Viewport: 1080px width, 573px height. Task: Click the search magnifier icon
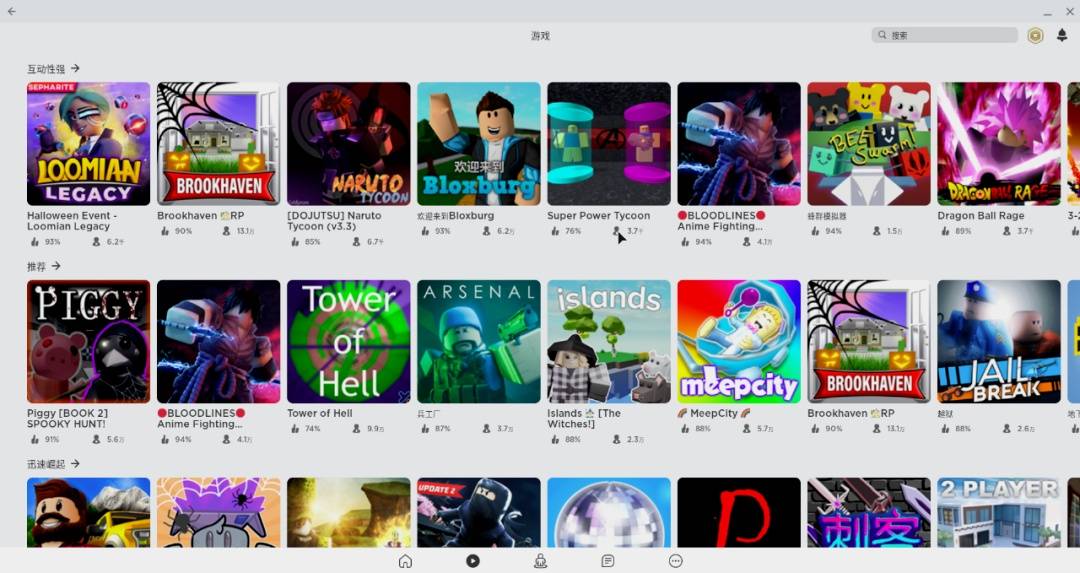pyautogui.click(x=882, y=34)
